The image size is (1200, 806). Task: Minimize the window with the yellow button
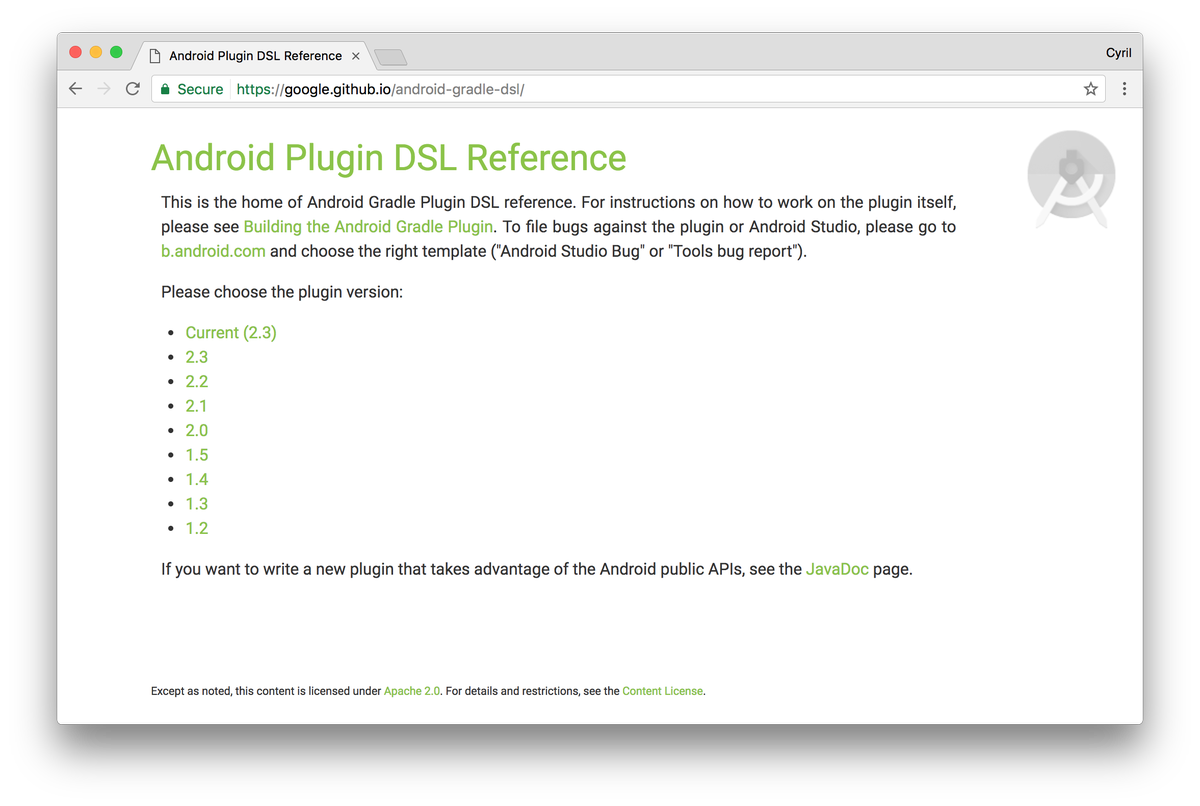click(x=96, y=52)
